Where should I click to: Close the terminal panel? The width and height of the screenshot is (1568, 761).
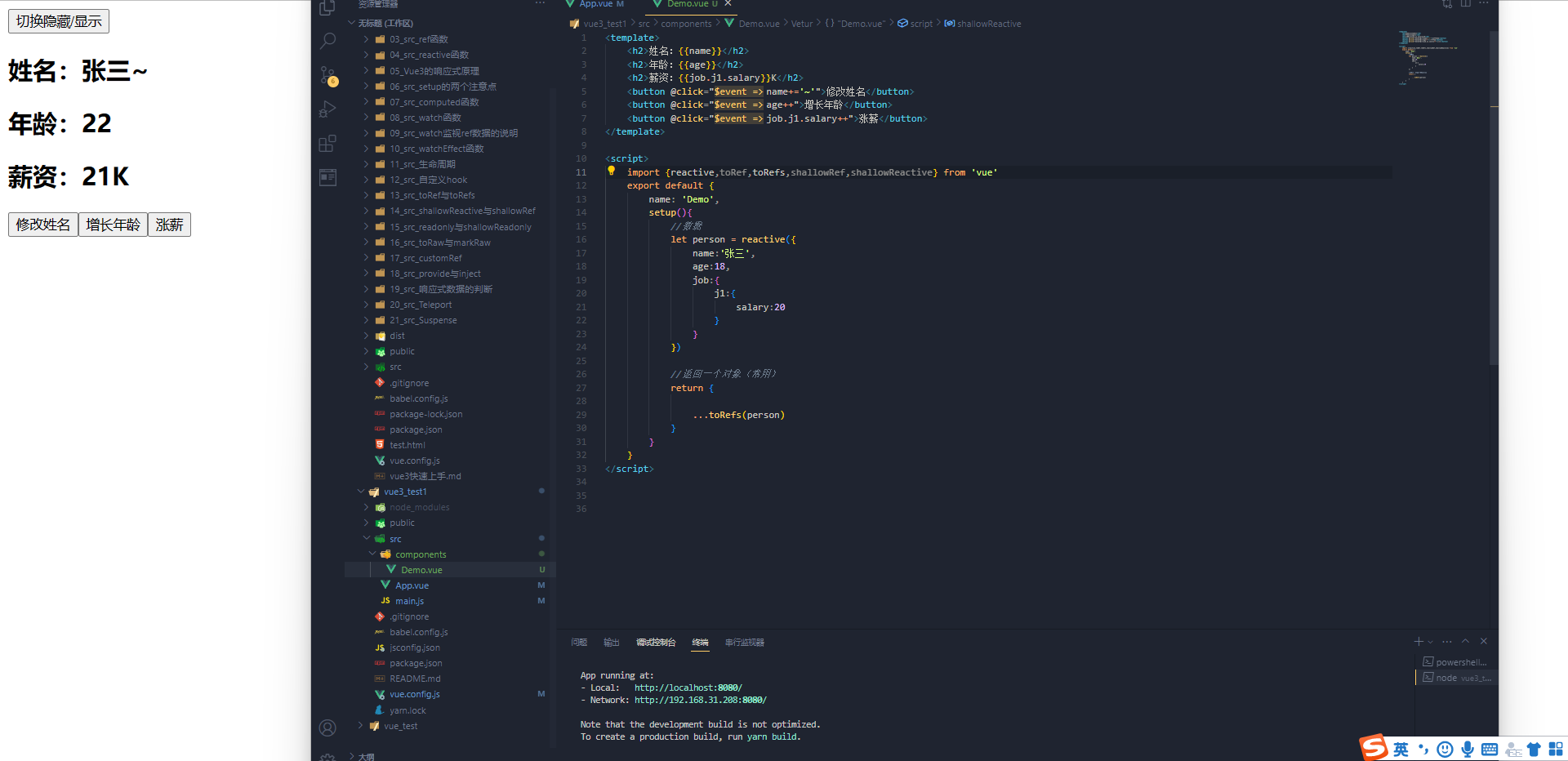[1484, 642]
